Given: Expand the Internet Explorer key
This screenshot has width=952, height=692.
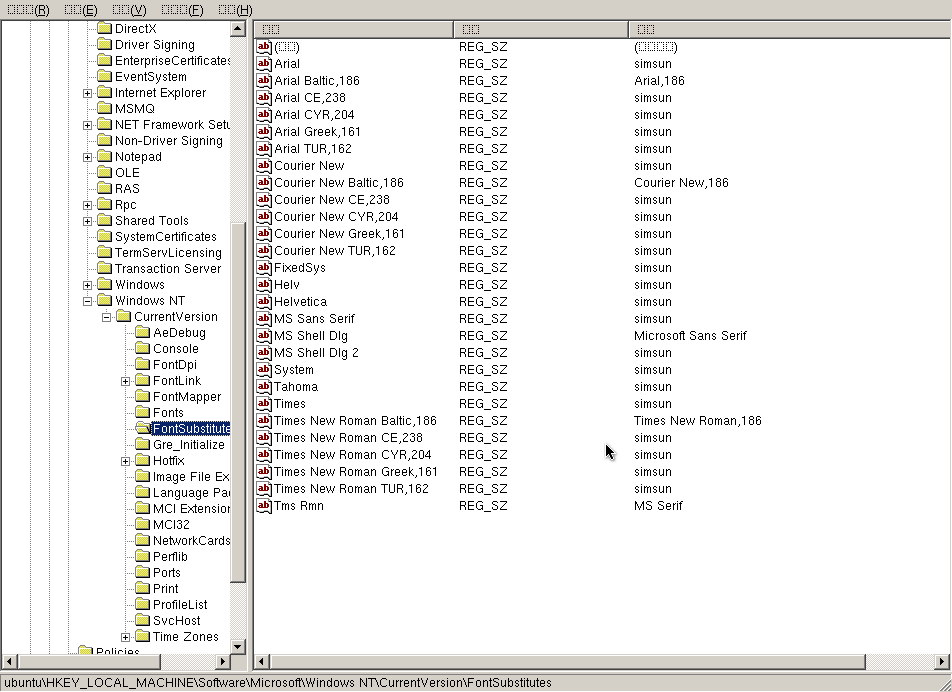Looking at the screenshot, I should (87, 93).
